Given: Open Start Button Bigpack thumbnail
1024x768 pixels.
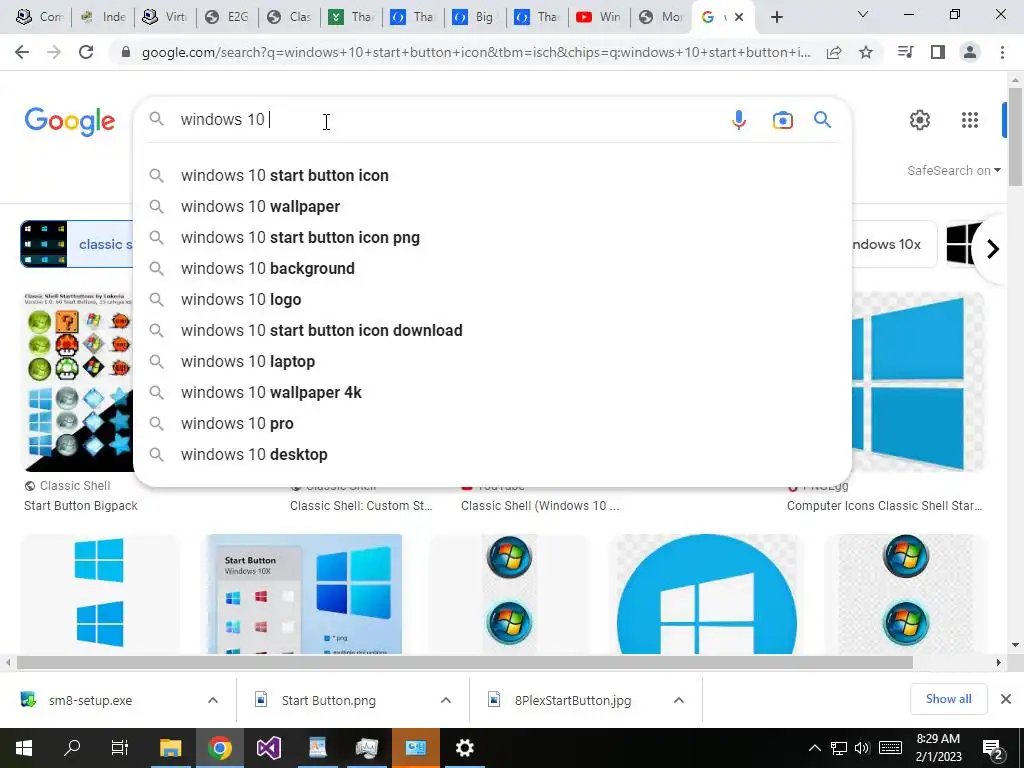Looking at the screenshot, I should pos(78,381).
